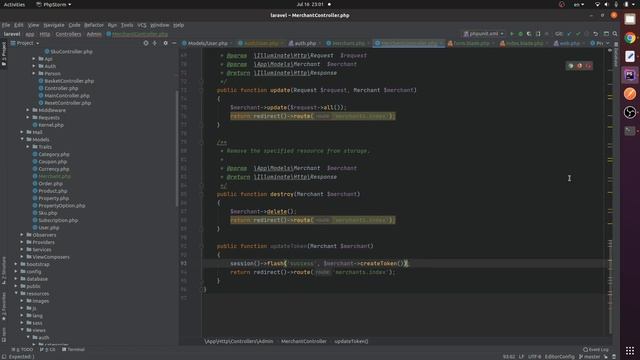Image resolution: width=640 pixels, height=360 pixels.
Task: Expand the Middleware folder
Action: pos(28,110)
